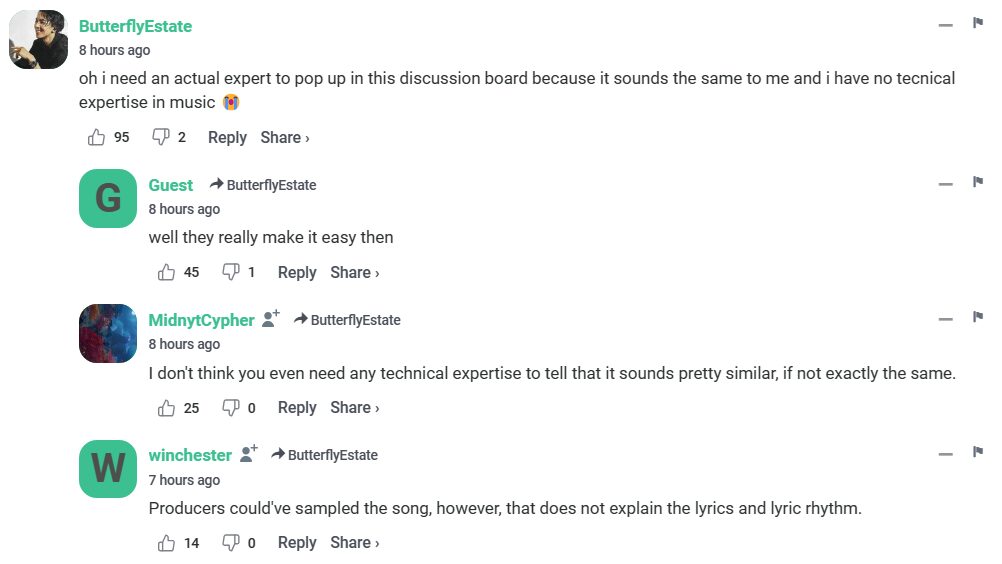Expand Share options on Guest's reply
The height and width of the screenshot is (564, 1002).
(x=355, y=272)
